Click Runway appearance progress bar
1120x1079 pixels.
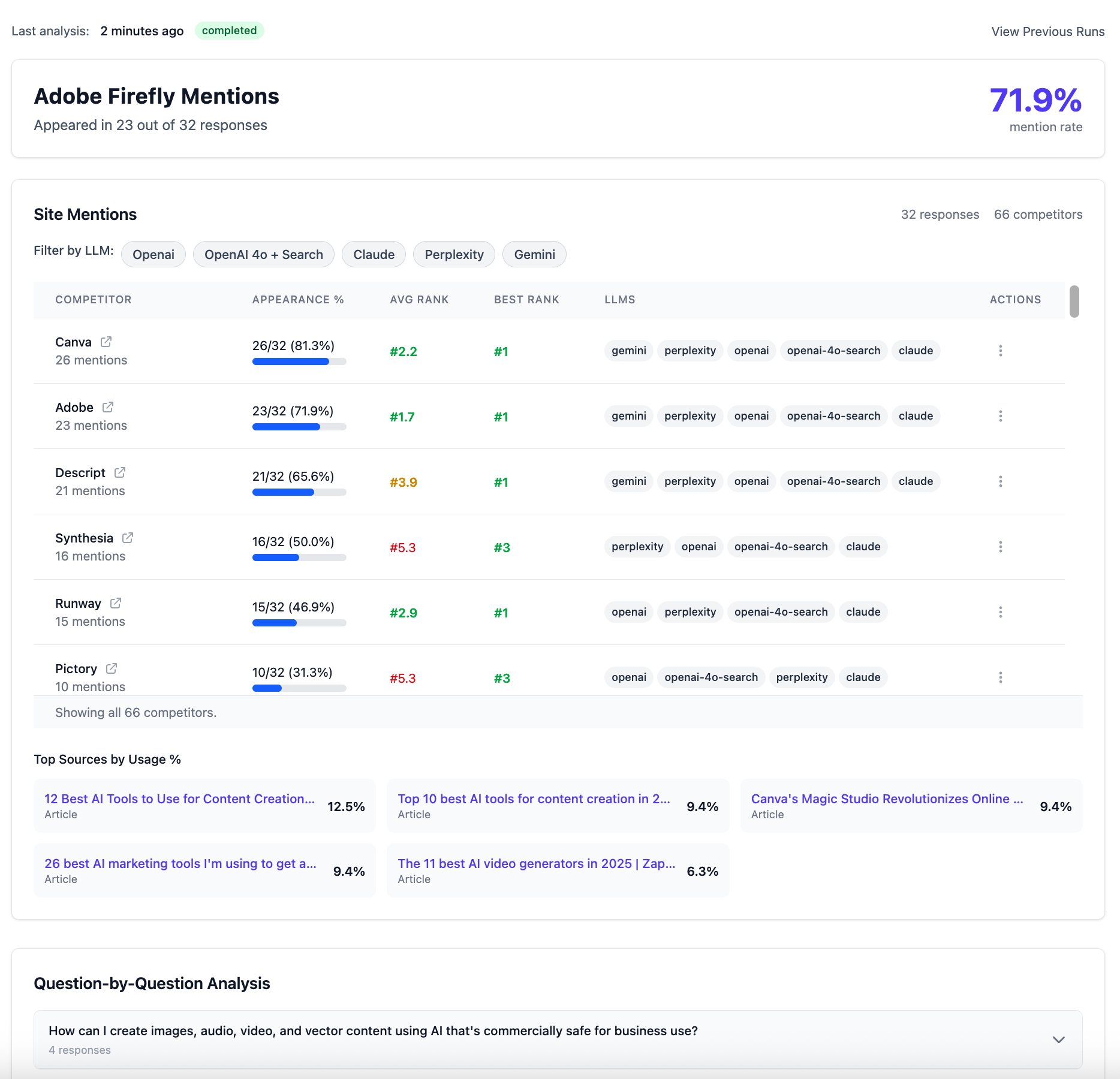point(299,623)
